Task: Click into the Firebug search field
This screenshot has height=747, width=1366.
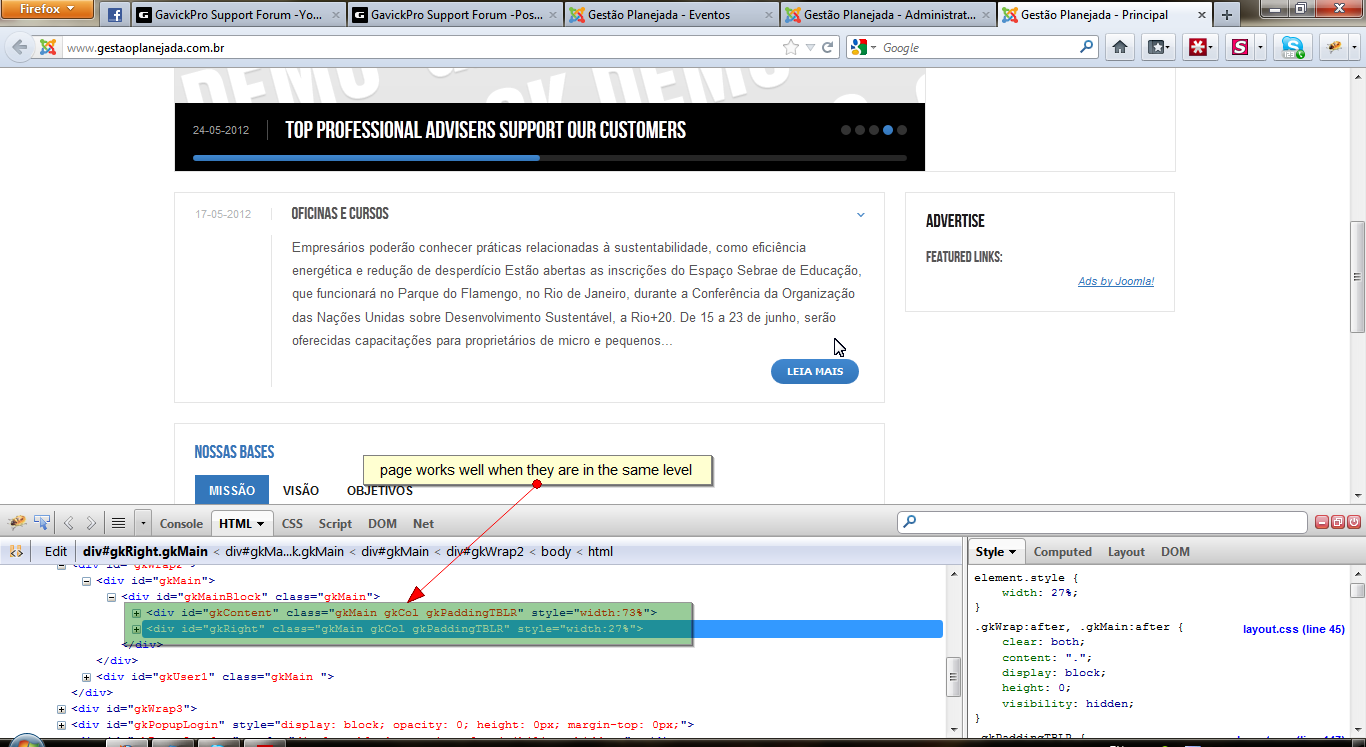Action: click(1102, 522)
